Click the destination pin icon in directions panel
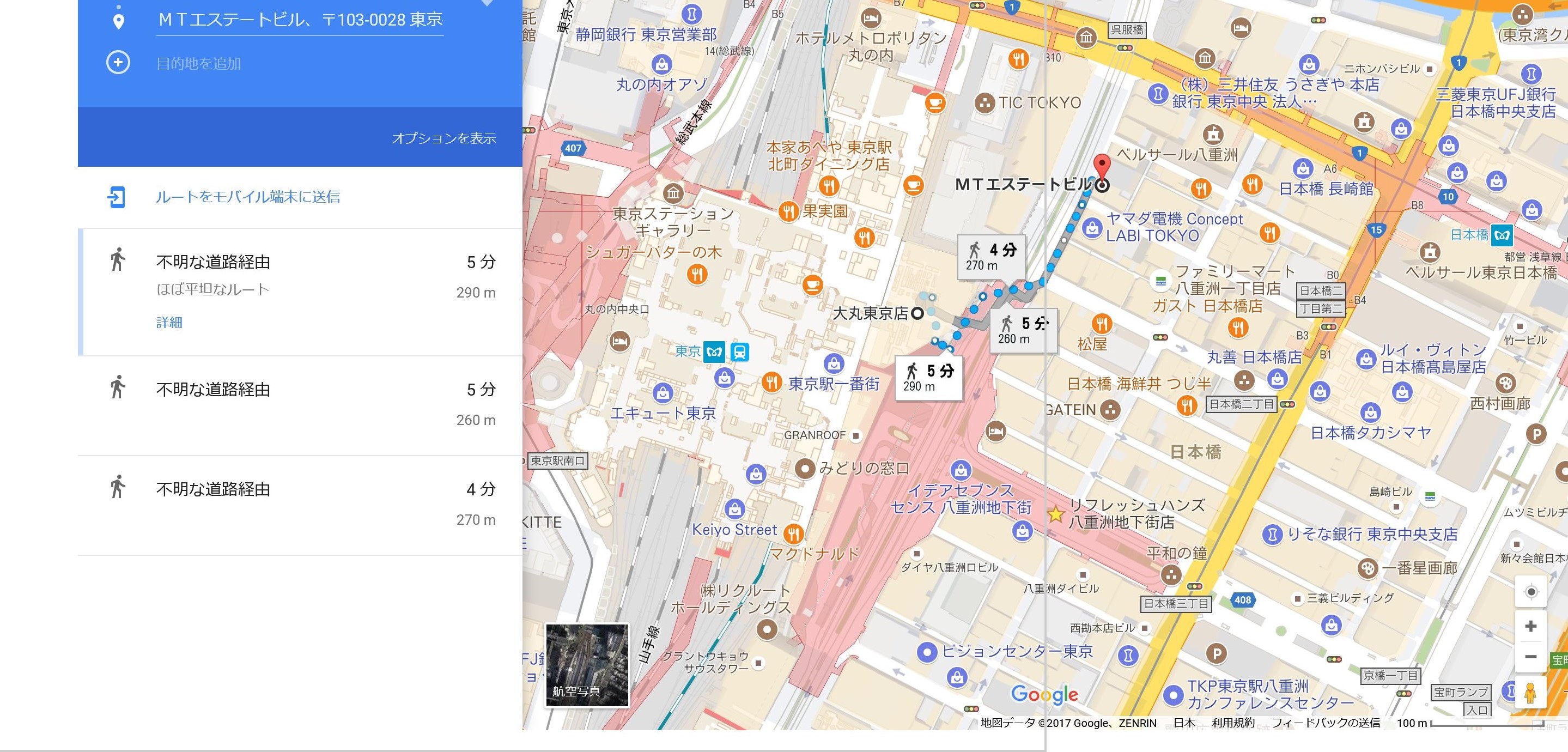The image size is (1568, 752). (119, 21)
